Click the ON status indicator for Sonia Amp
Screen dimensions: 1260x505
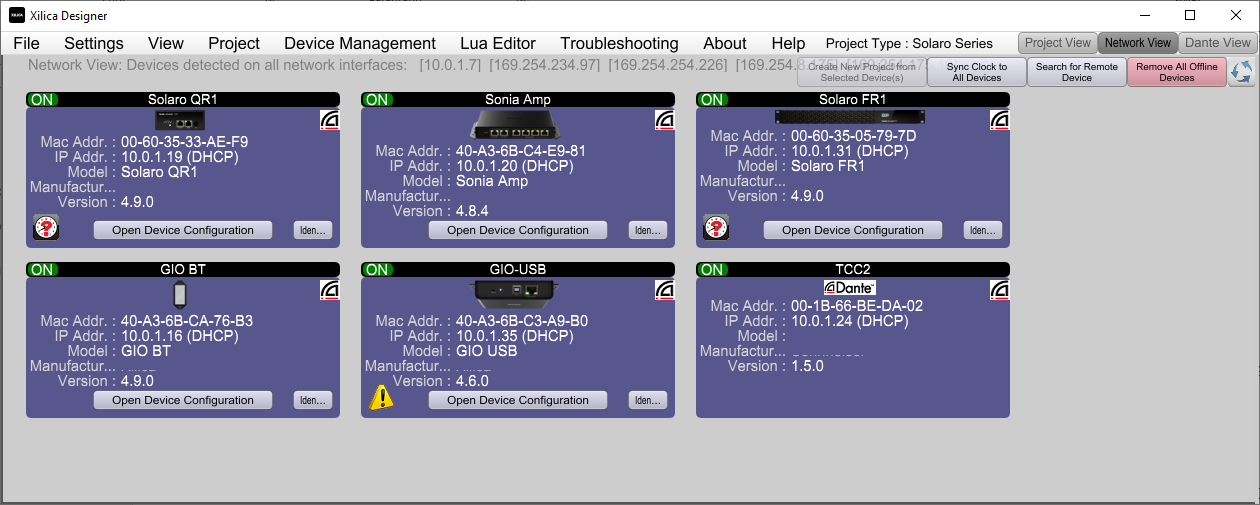pyautogui.click(x=377, y=100)
